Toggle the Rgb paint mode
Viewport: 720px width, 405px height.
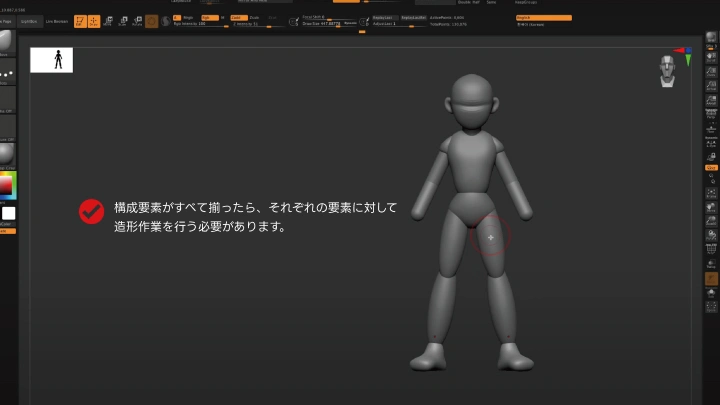pyautogui.click(x=209, y=17)
